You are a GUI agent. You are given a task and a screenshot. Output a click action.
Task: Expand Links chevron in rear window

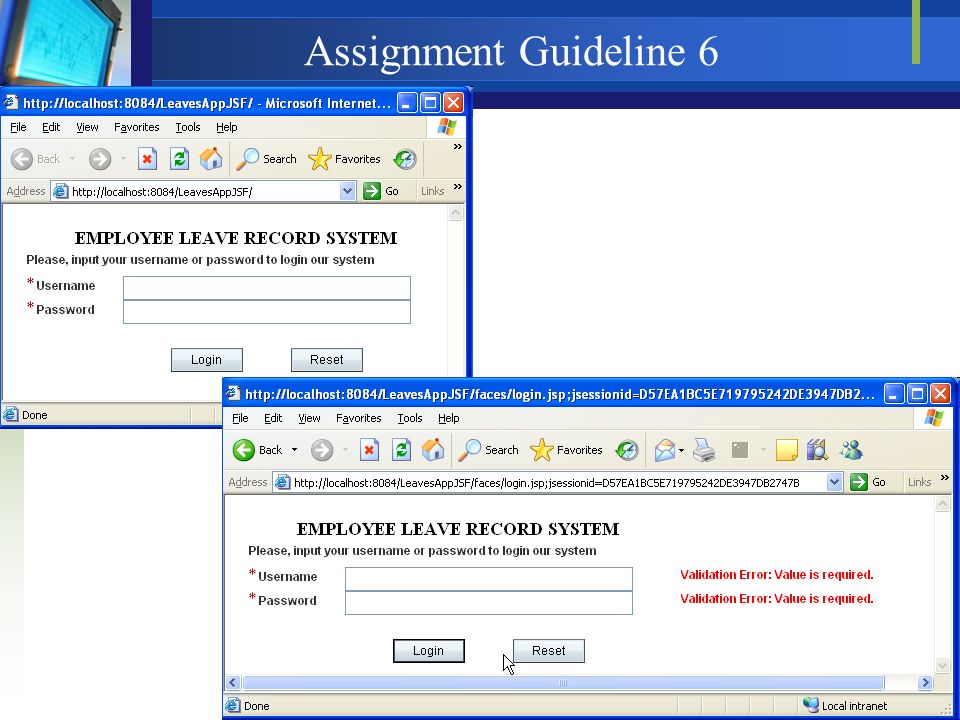pos(457,187)
